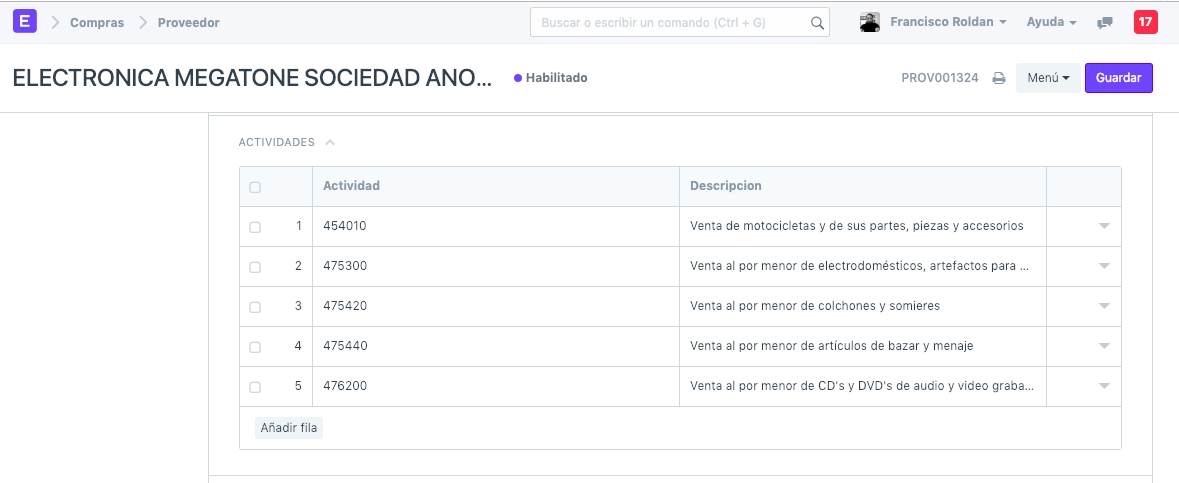Click the Actividad column header
Screen dimensions: 1179x483
coord(496,187)
